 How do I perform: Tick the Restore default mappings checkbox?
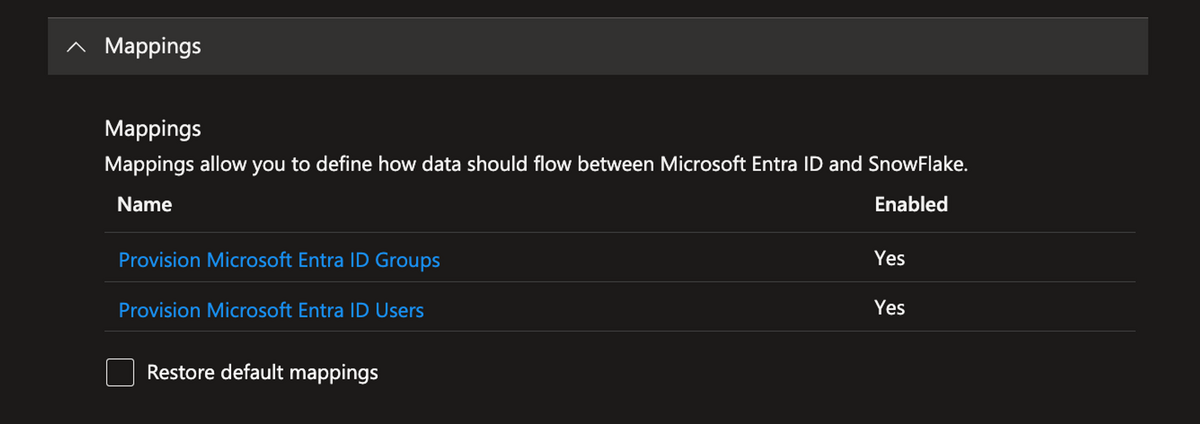(120, 373)
